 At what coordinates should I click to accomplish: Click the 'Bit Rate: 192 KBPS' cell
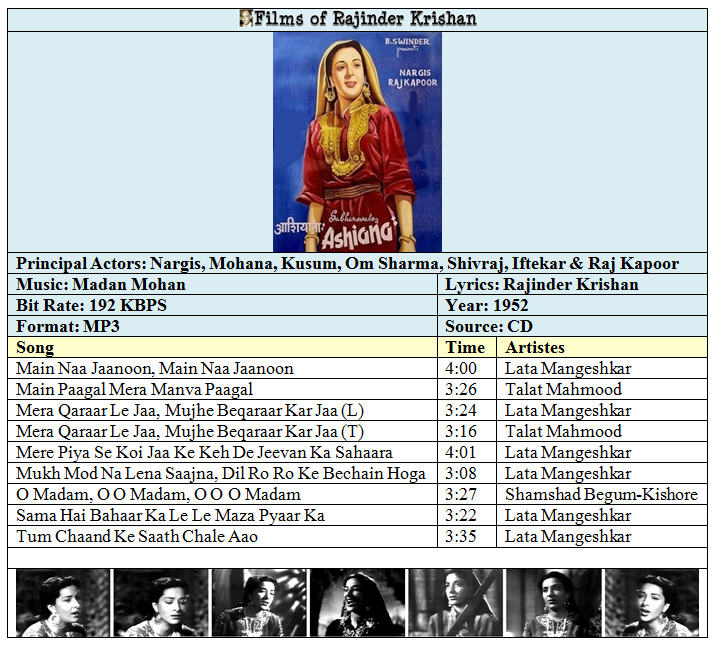pyautogui.click(x=222, y=305)
